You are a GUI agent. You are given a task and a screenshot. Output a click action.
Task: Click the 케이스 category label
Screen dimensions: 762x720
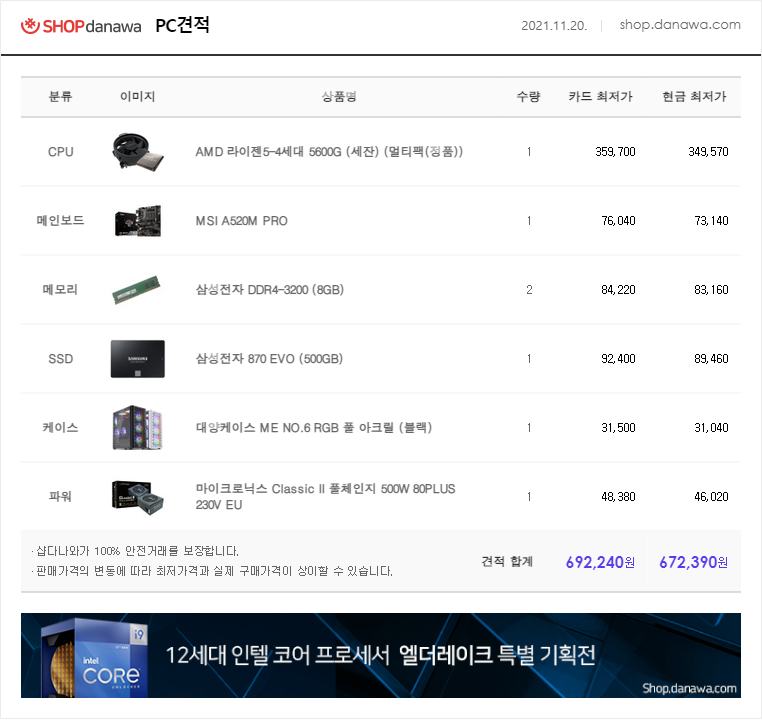click(x=60, y=428)
